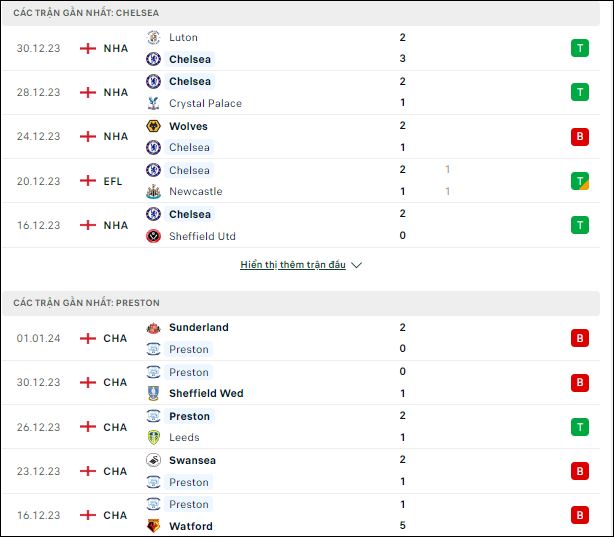The height and width of the screenshot is (537, 614).
Task: Click the Swansea club crest icon
Action: click(154, 460)
